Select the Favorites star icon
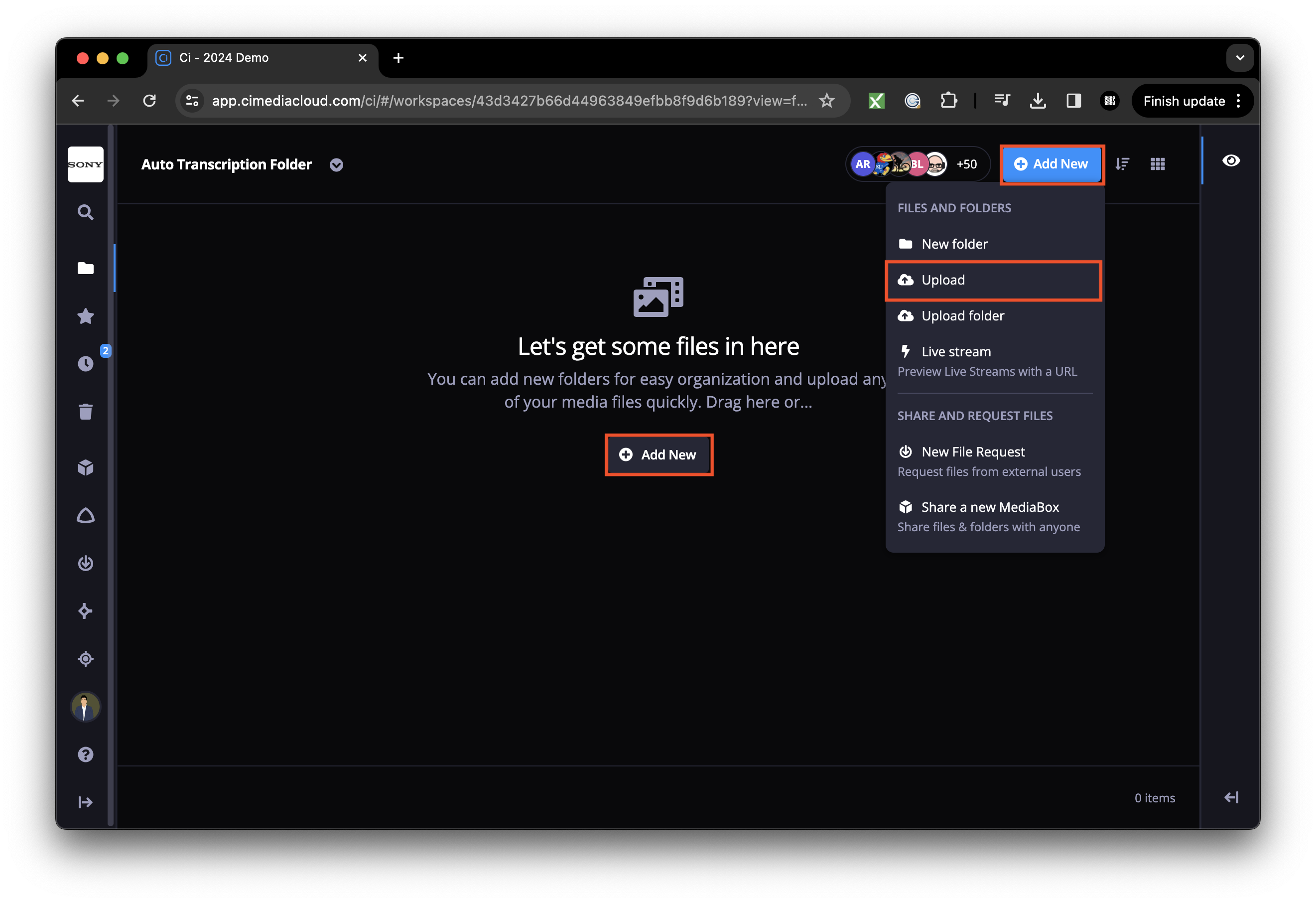This screenshot has height=903, width=1316. [86, 316]
